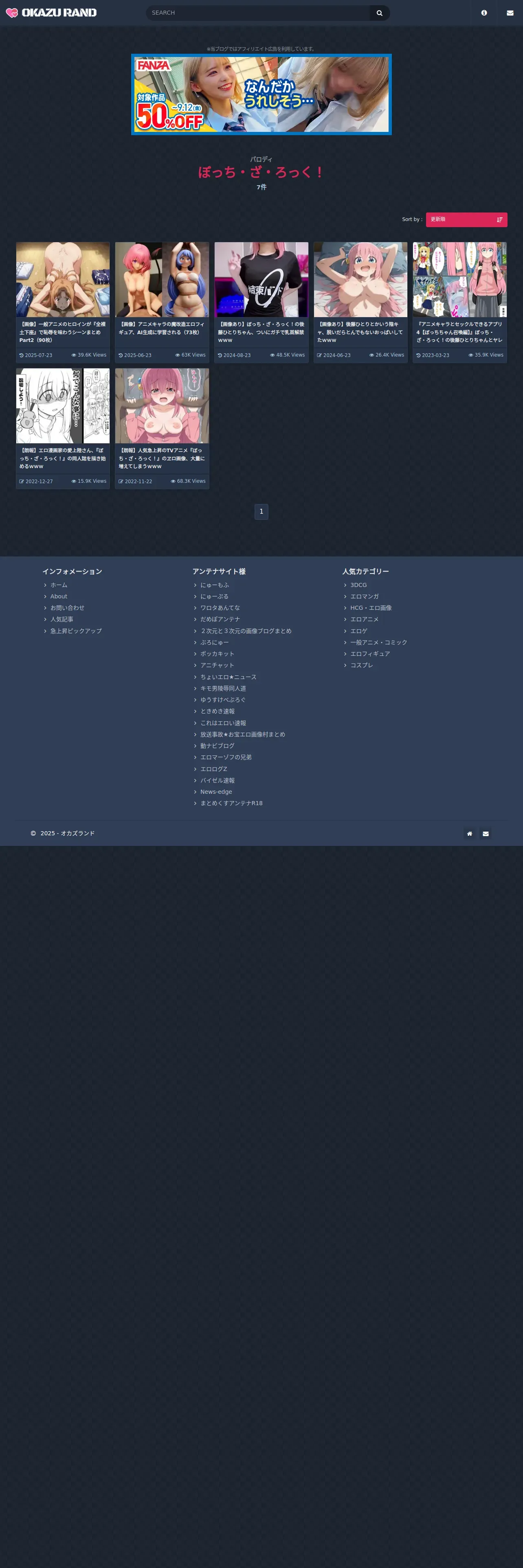Click chevron beside お問い合わせ link
523x1568 pixels.
pyautogui.click(x=45, y=607)
